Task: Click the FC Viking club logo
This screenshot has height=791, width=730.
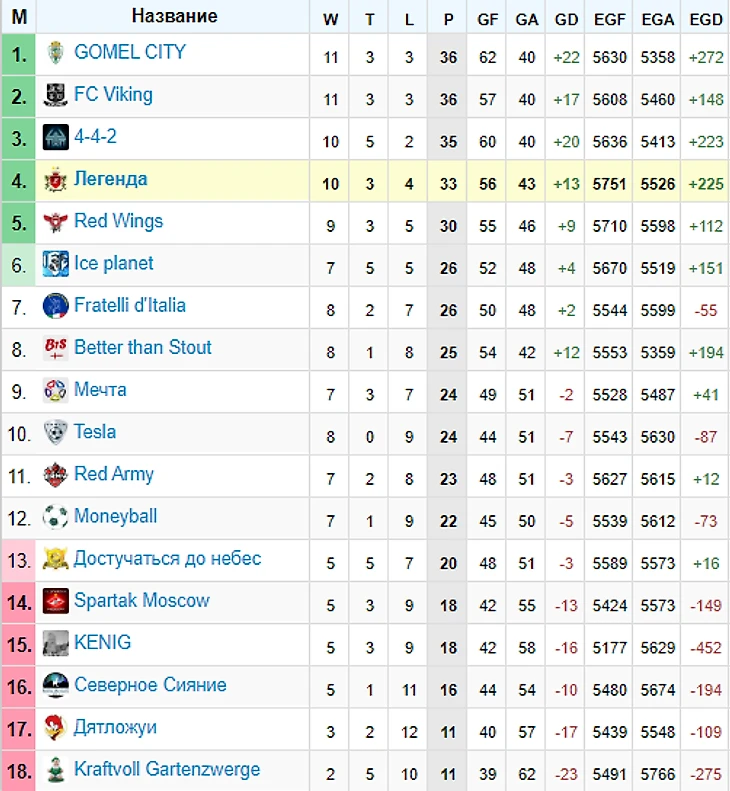Action: pyautogui.click(x=55, y=95)
